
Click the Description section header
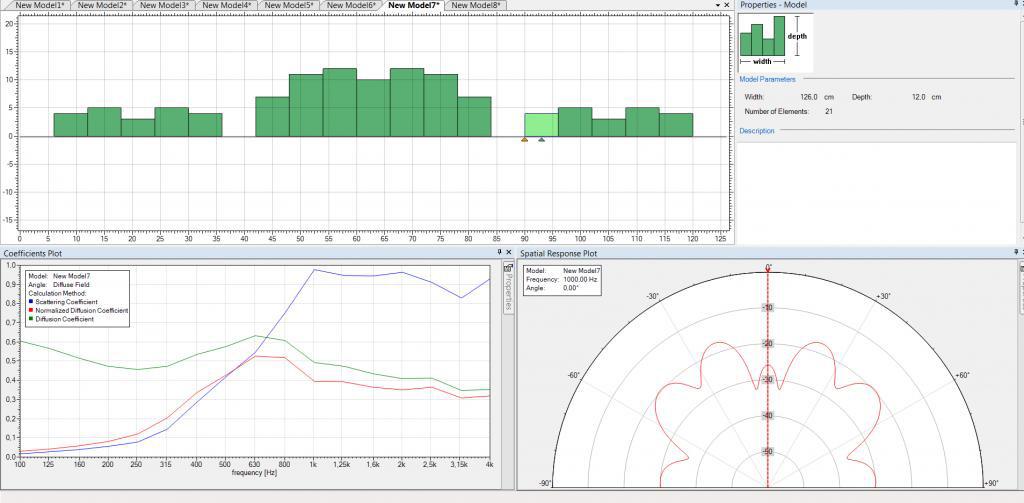point(757,131)
